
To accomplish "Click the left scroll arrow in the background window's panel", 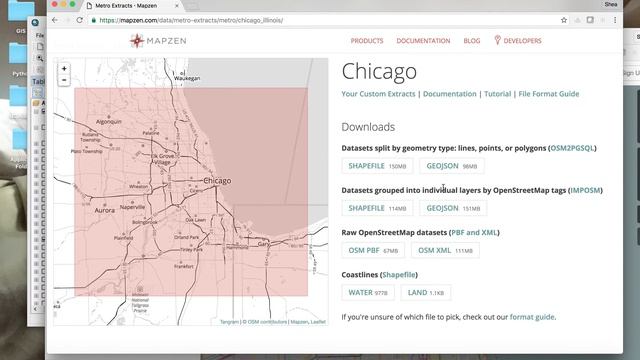I will pos(35,309).
